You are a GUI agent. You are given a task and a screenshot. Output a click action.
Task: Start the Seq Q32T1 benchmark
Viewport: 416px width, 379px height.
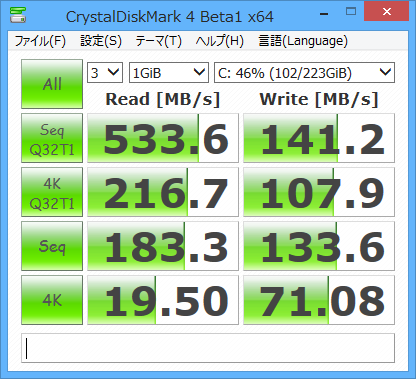[x=52, y=138]
